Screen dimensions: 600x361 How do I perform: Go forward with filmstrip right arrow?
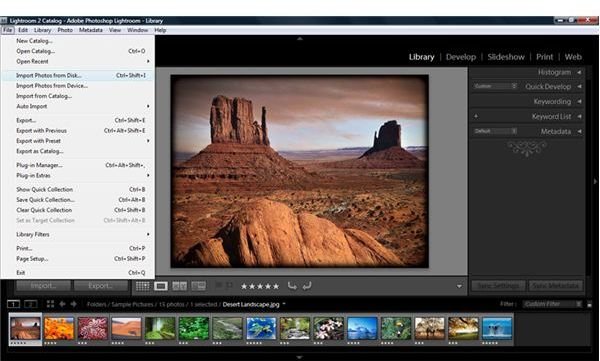pyautogui.click(x=73, y=304)
